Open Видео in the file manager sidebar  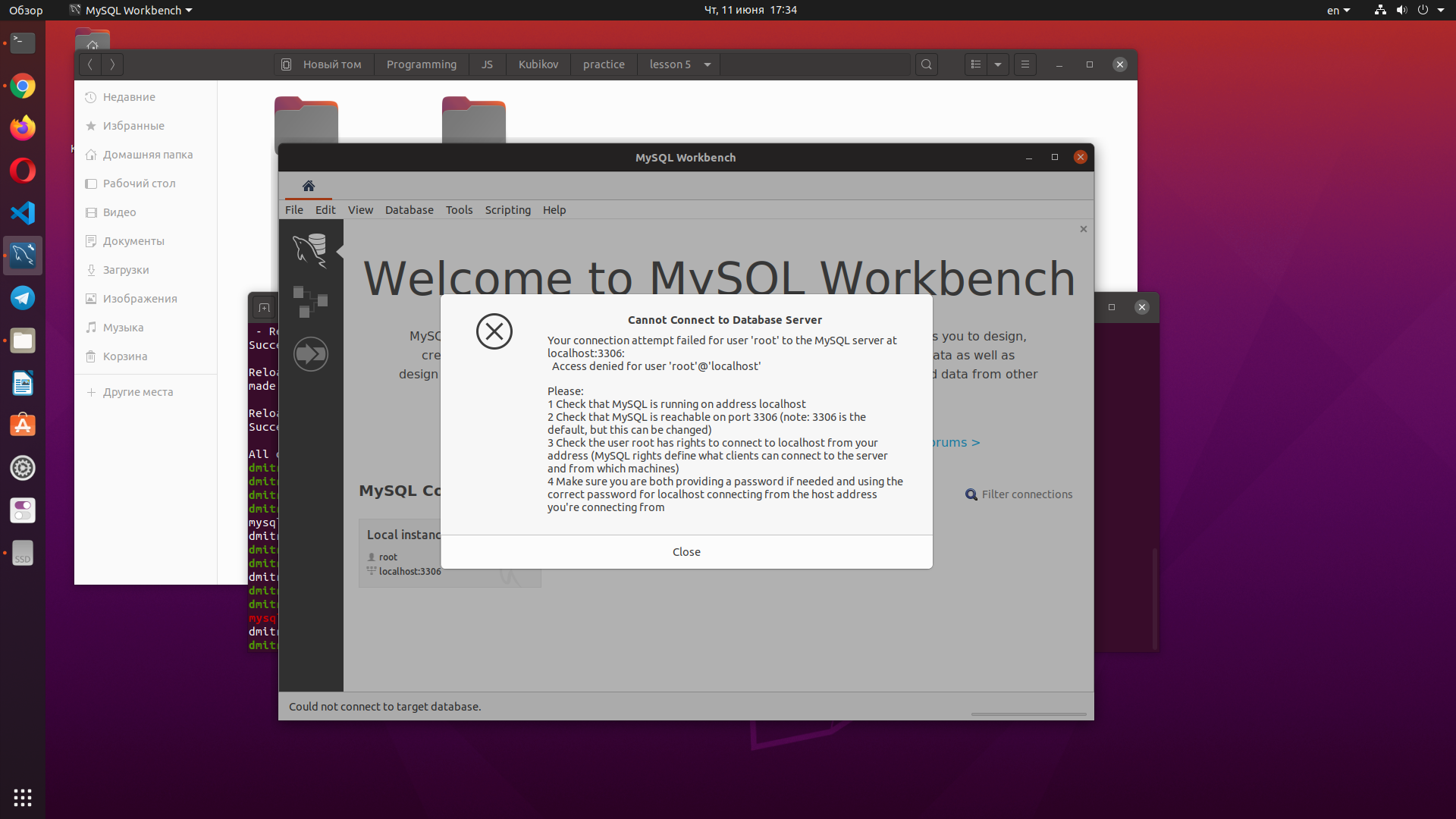(x=146, y=212)
